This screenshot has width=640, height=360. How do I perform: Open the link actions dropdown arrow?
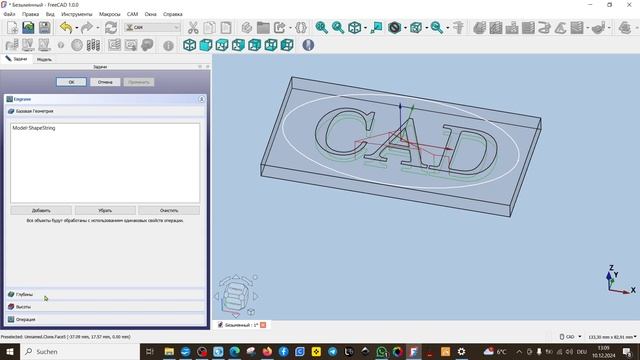click(290, 28)
